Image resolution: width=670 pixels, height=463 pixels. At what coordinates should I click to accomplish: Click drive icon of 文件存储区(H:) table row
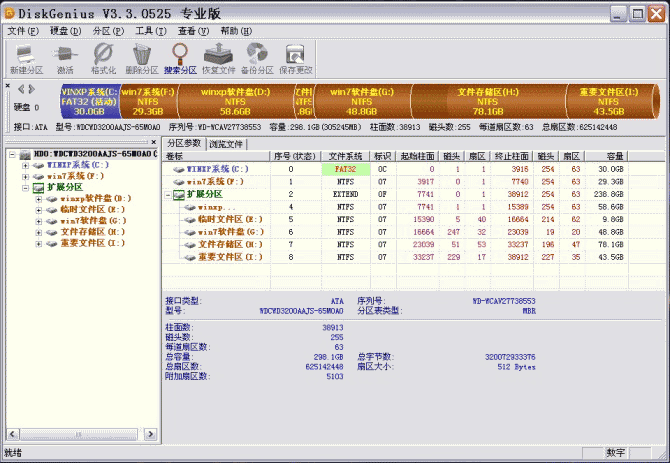(x=190, y=245)
